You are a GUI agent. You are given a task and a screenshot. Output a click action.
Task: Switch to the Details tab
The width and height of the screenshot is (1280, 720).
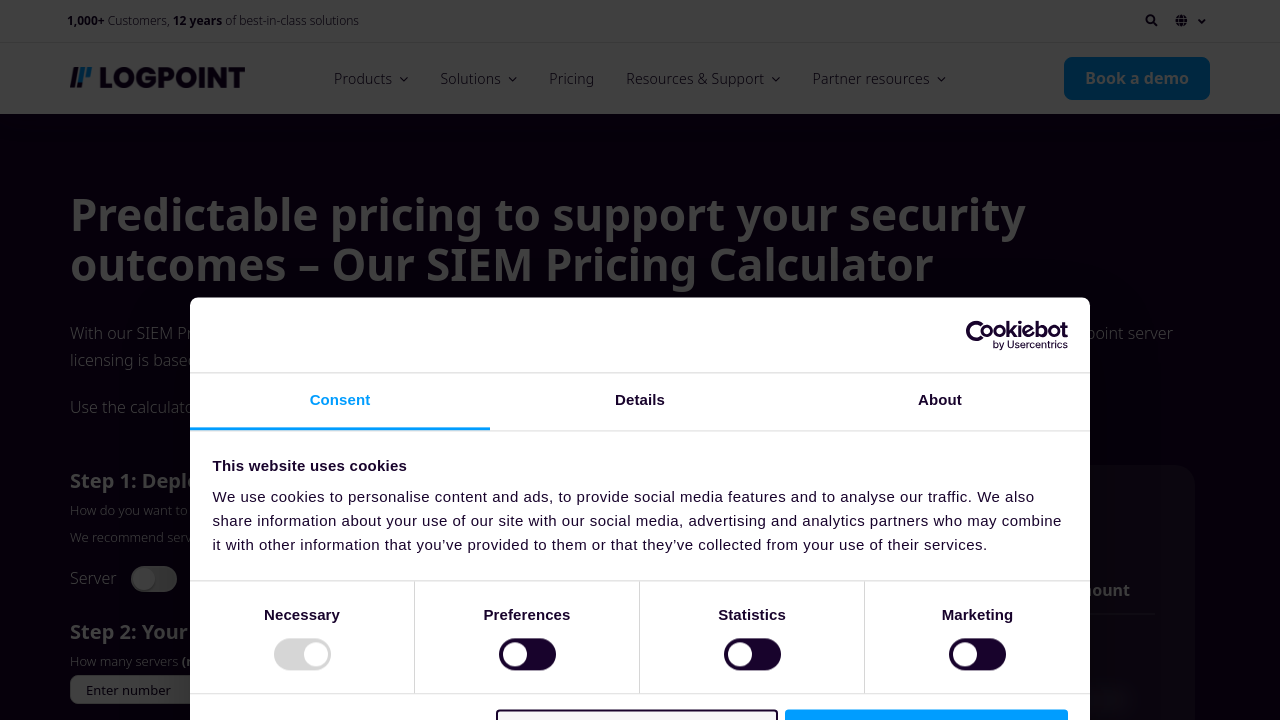[x=640, y=400]
